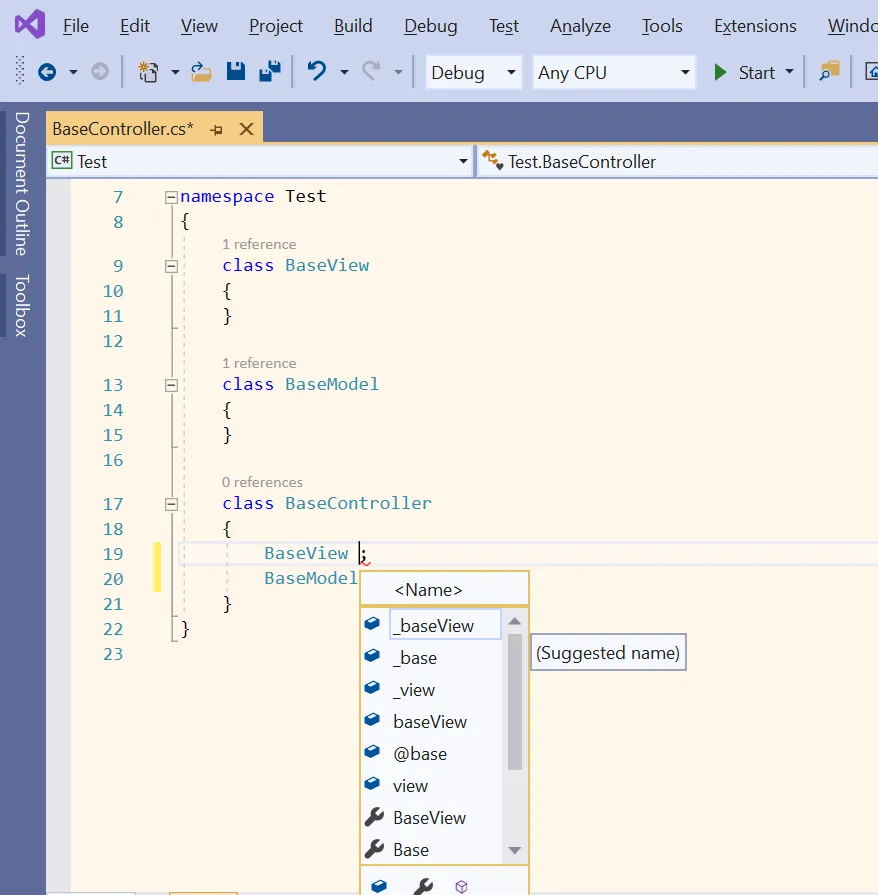
Task: Collapse the BaseController class outline region
Action: 170,504
